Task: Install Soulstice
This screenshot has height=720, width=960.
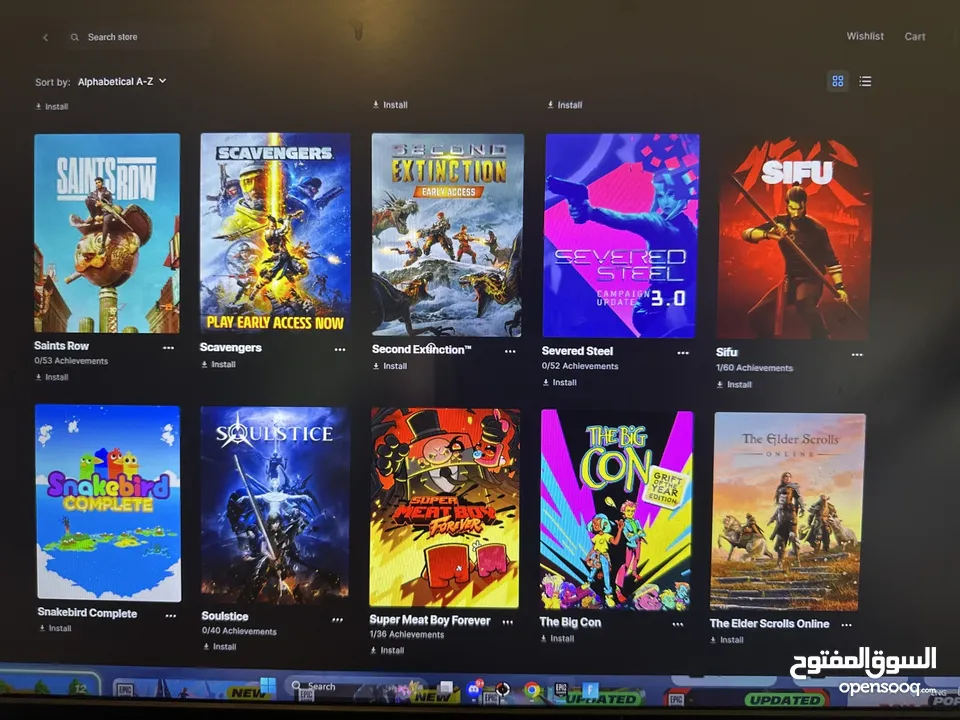Action: click(x=220, y=647)
